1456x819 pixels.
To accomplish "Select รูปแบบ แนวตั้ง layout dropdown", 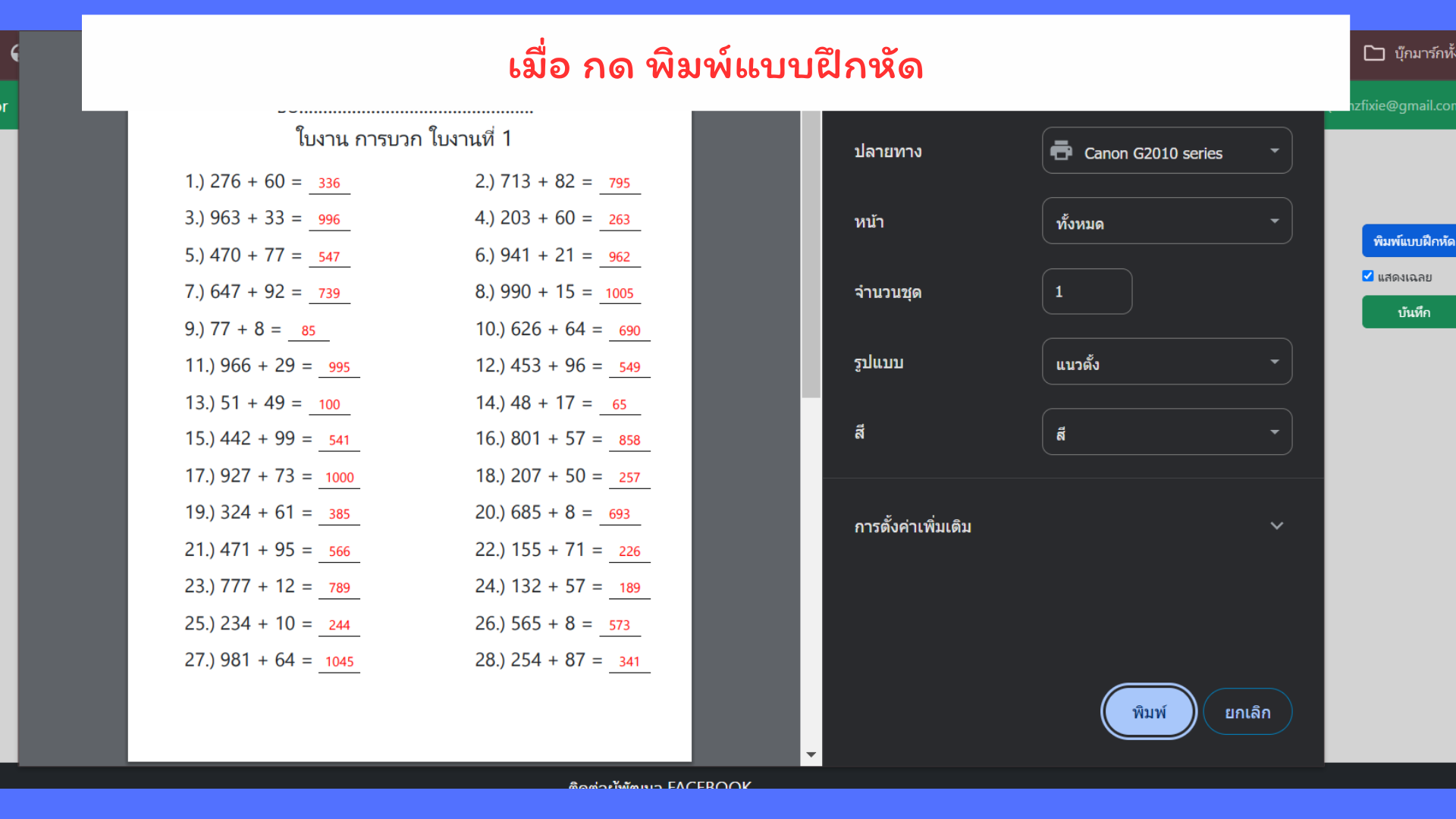I will (x=1166, y=363).
